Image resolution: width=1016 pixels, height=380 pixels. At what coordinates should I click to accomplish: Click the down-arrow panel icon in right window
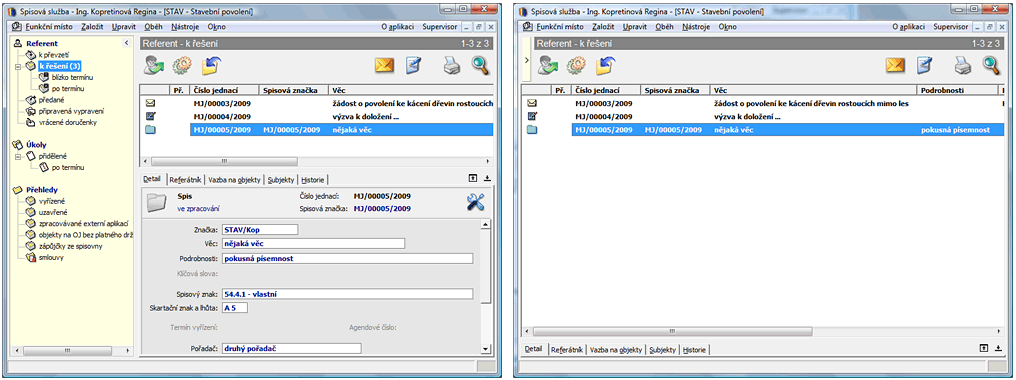[998, 348]
